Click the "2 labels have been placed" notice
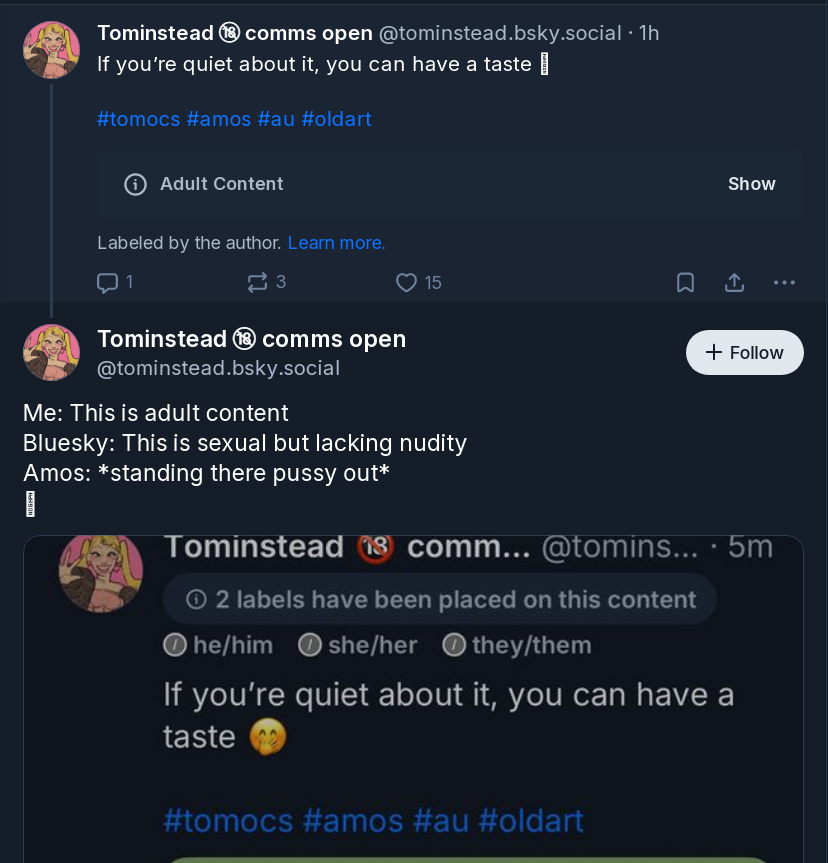Screen dimensions: 828x863 point(440,600)
